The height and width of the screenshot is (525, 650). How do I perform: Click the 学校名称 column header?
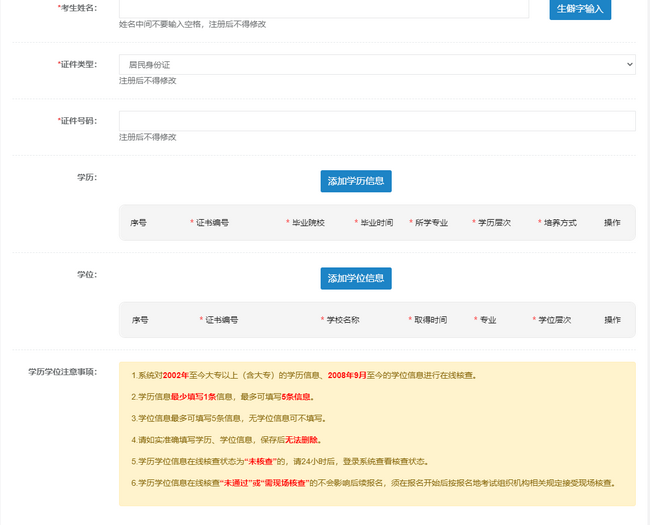(342, 320)
